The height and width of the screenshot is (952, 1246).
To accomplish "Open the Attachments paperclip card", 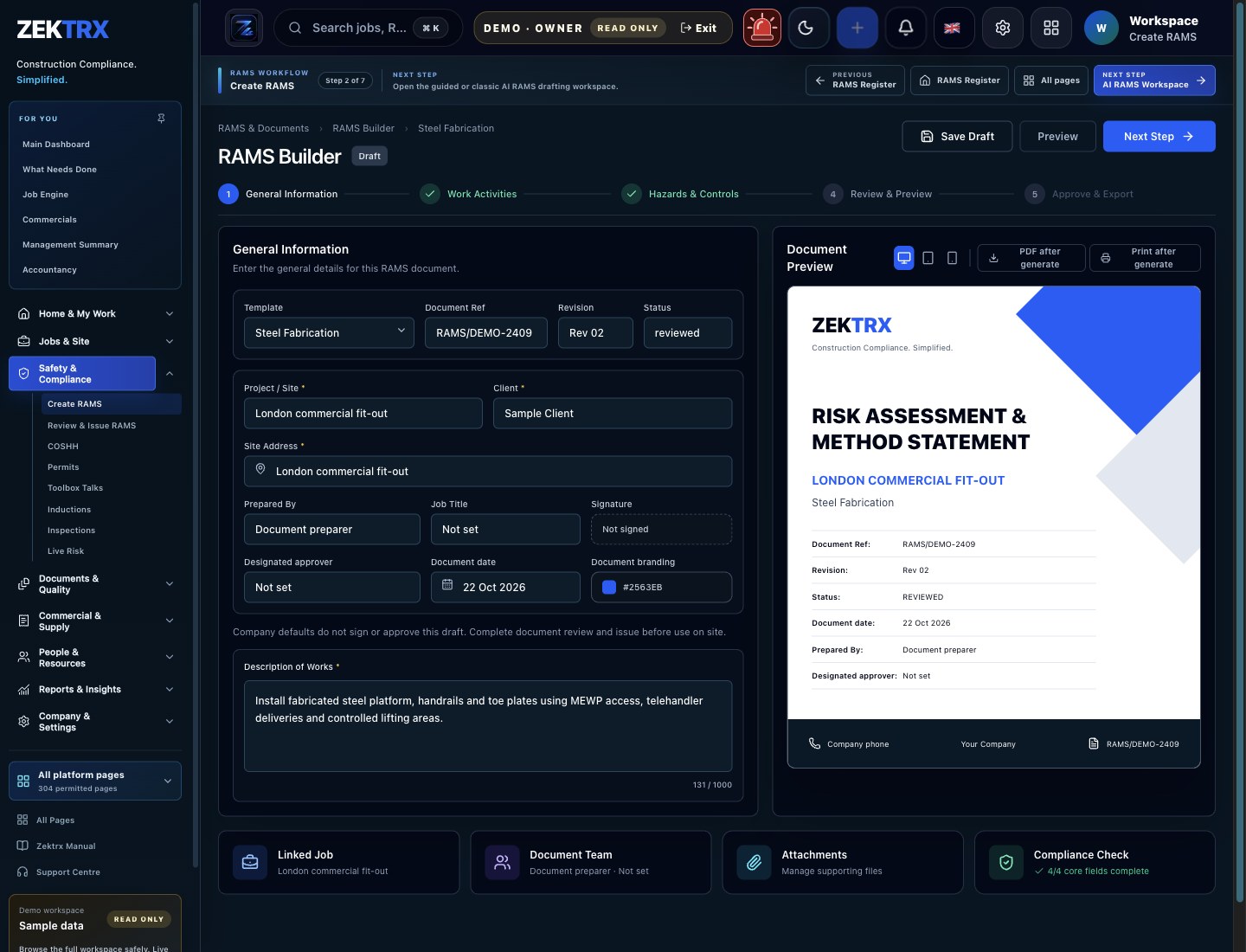I will click(x=842, y=863).
